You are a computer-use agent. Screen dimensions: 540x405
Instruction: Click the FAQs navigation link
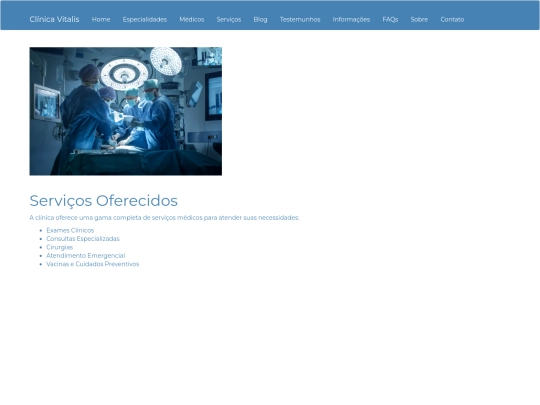coord(390,20)
